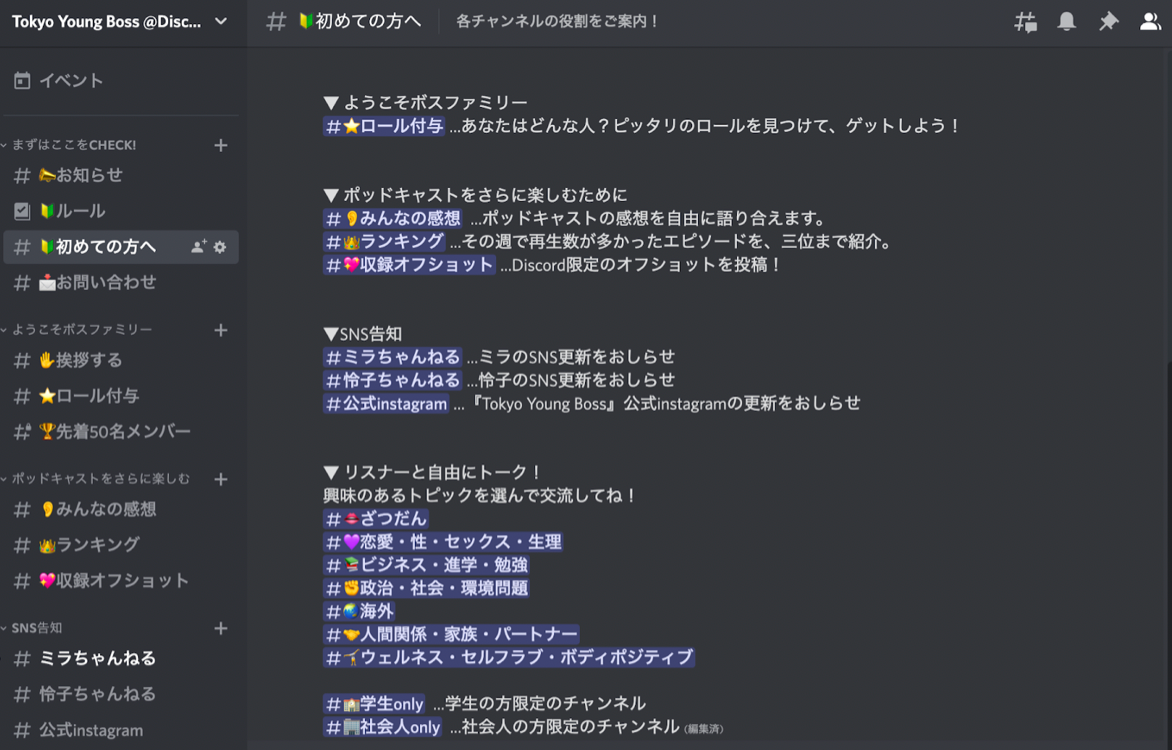
Task: Open 怜子ちゃんねる channel in sidebar
Action: click(121, 694)
